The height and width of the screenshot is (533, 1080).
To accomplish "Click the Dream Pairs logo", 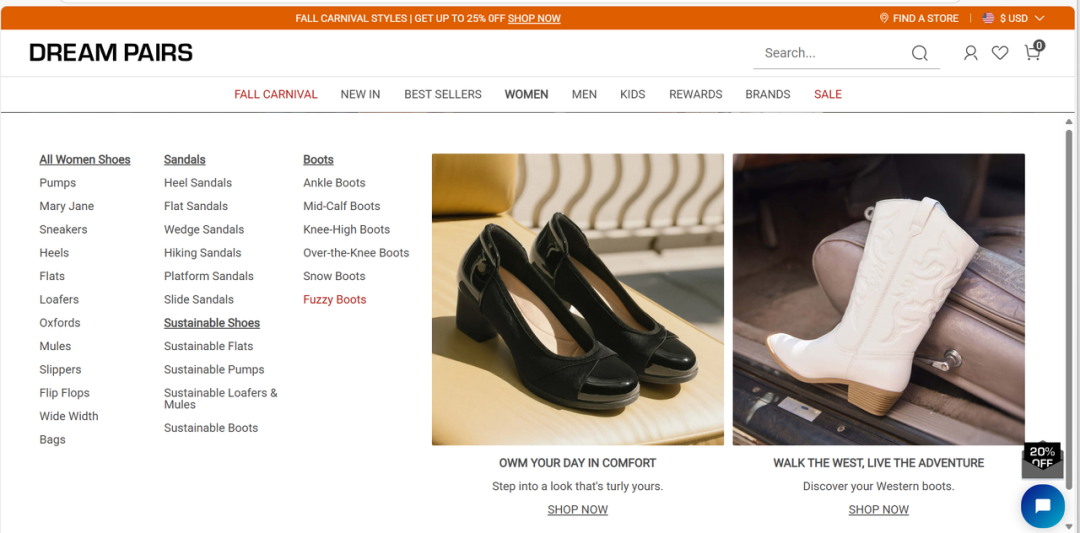I will pyautogui.click(x=111, y=53).
